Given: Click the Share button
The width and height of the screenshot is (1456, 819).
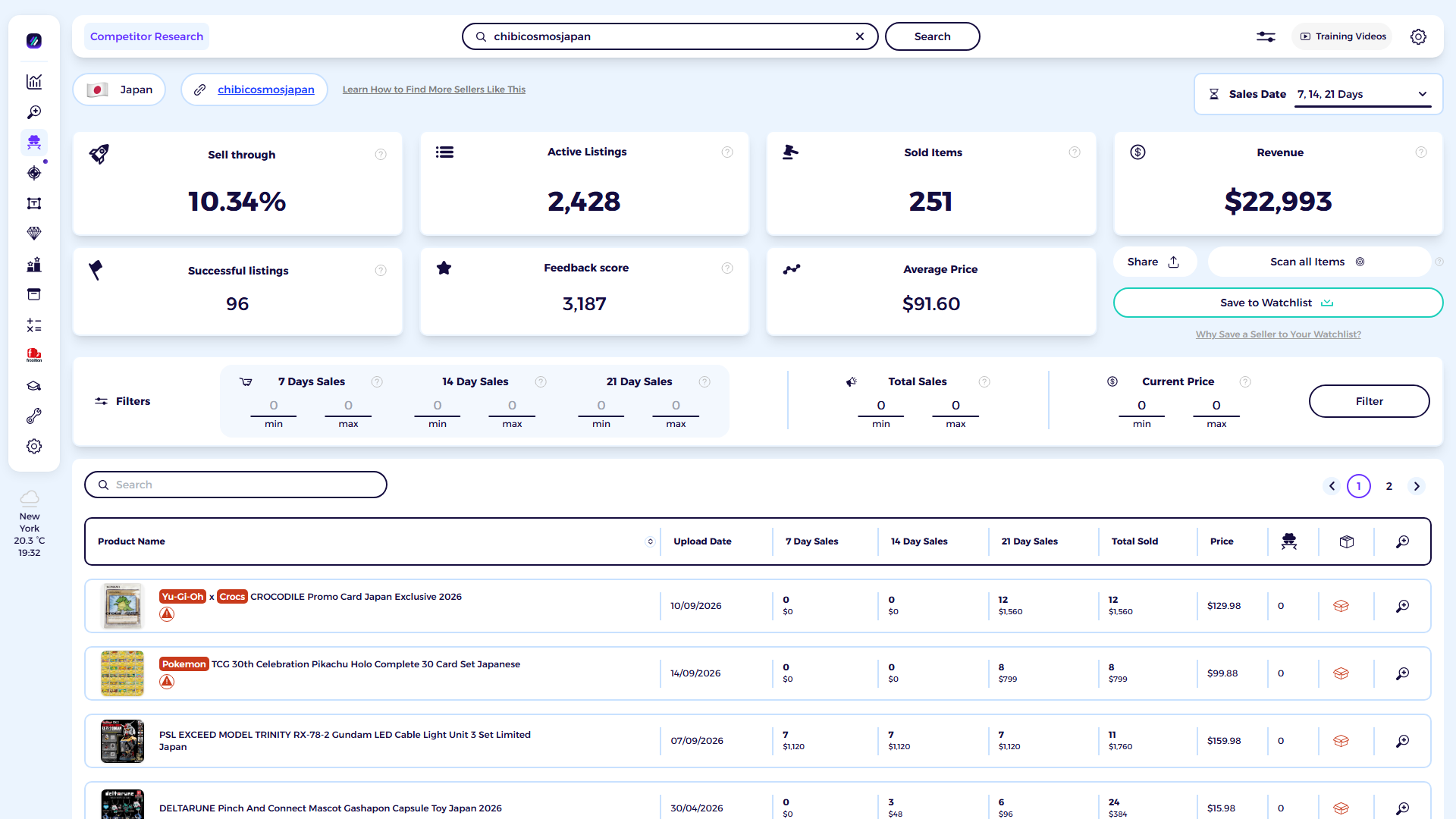Looking at the screenshot, I should click(x=1153, y=262).
